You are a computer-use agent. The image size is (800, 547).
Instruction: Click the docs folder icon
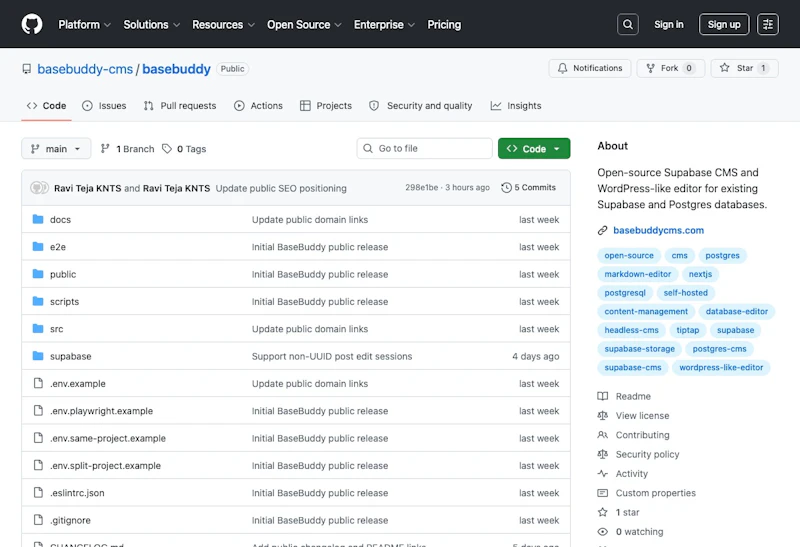(38, 219)
